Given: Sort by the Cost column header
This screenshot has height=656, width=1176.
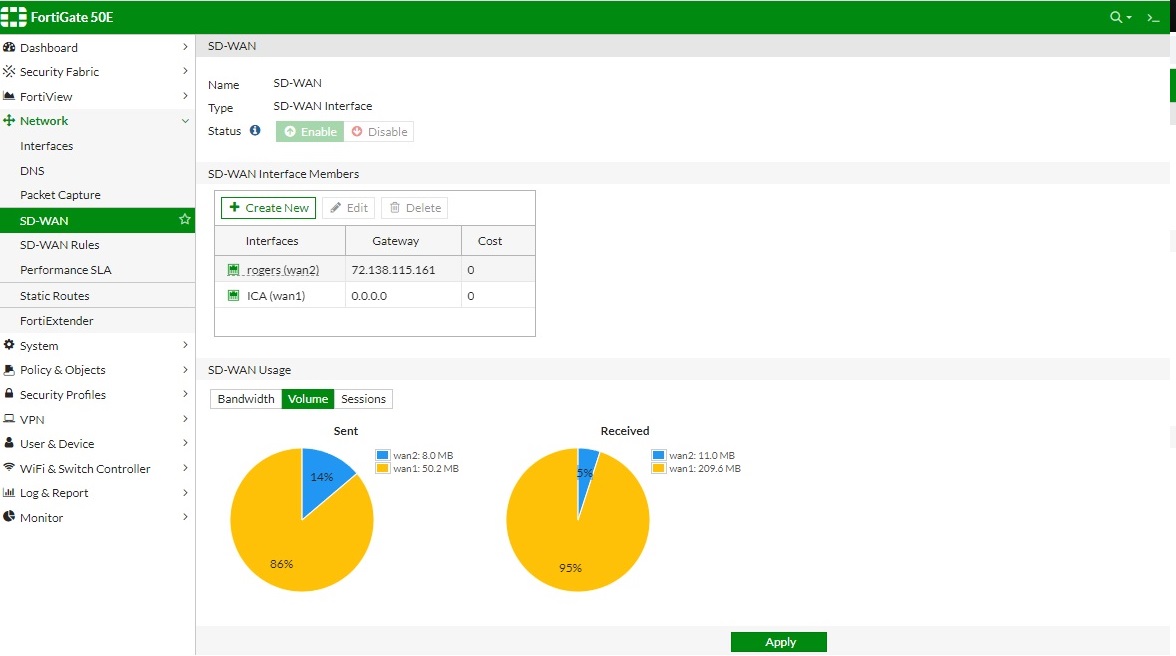Looking at the screenshot, I should coord(498,241).
